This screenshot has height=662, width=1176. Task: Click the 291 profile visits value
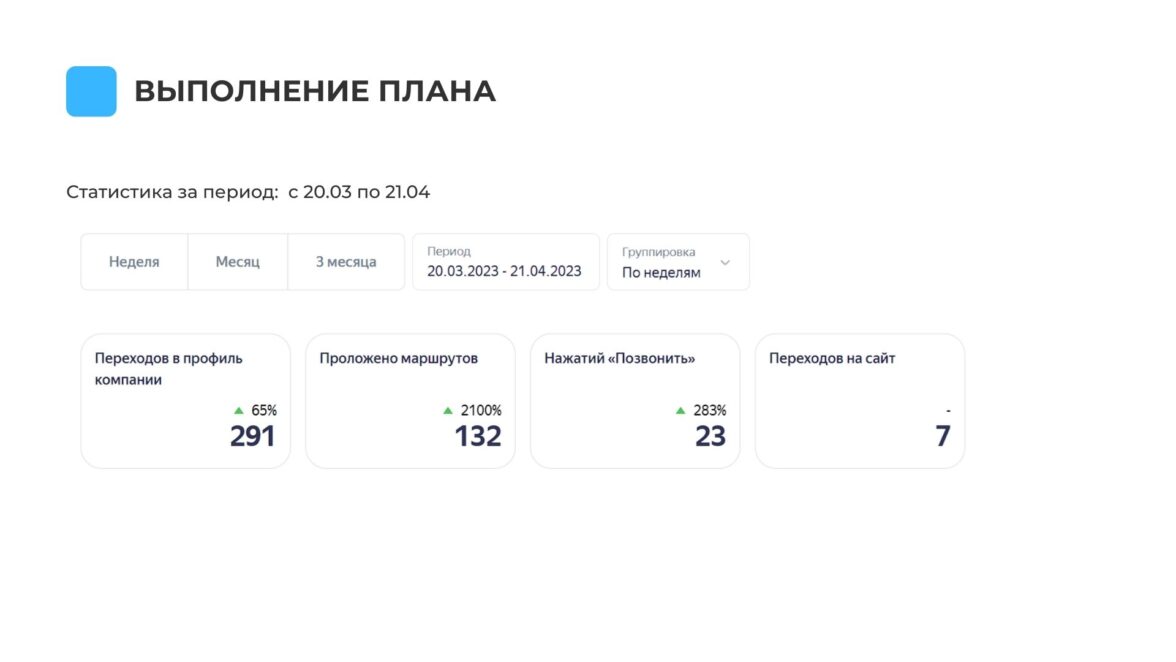(x=252, y=436)
